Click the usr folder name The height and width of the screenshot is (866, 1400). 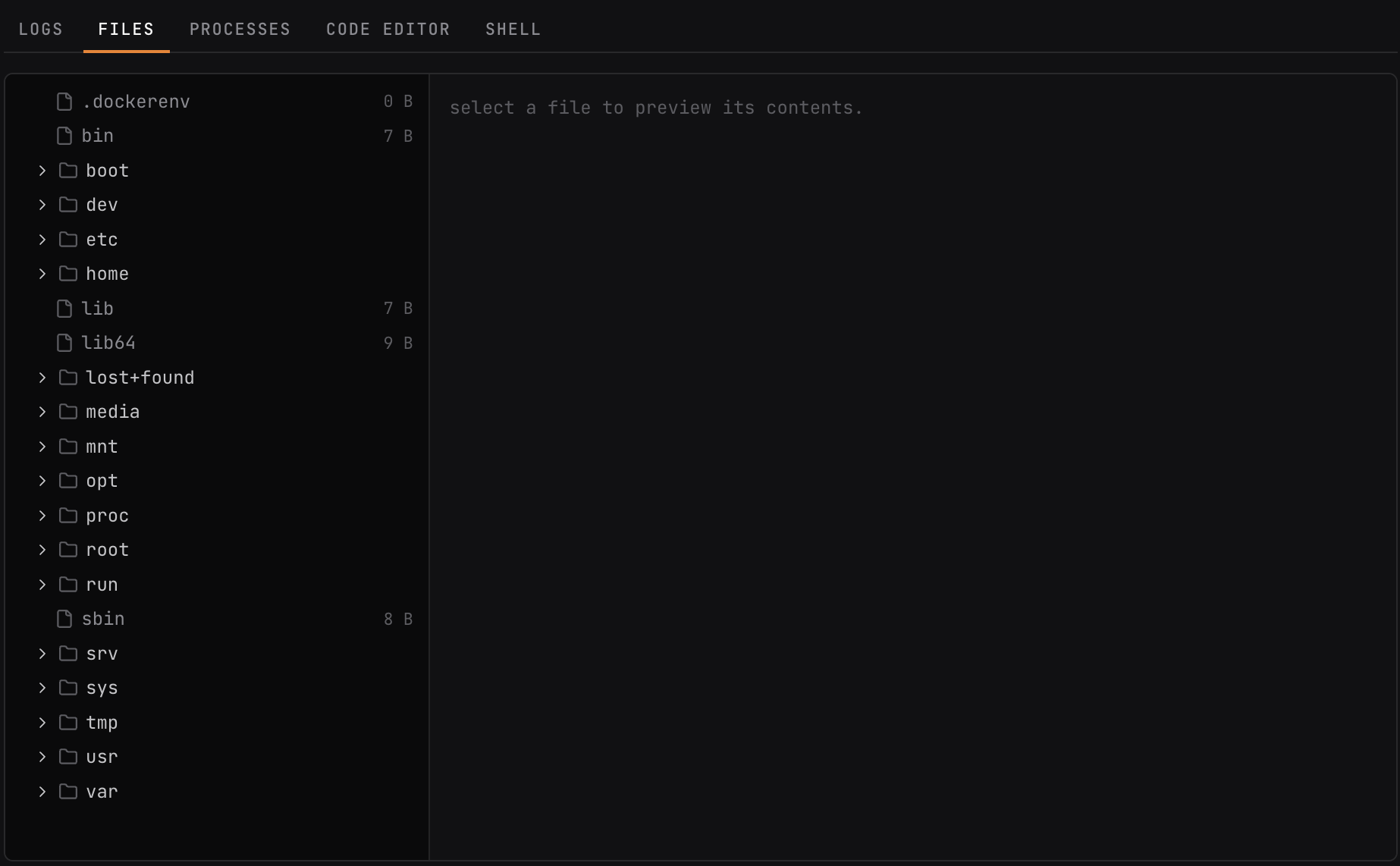(102, 757)
